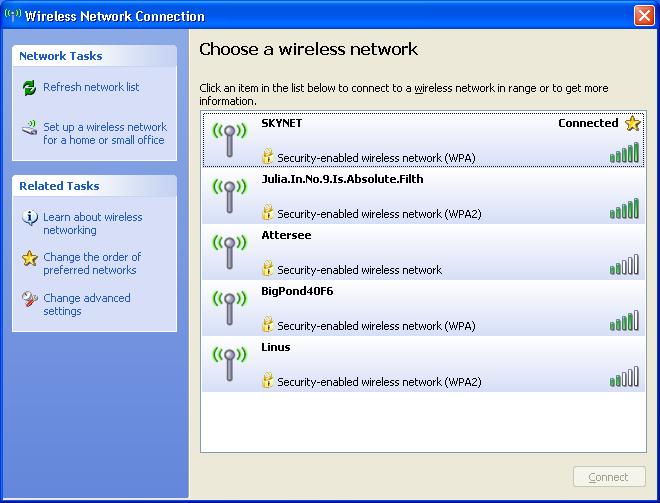Click the green Refresh network list icon
660x503 pixels.
[29, 88]
